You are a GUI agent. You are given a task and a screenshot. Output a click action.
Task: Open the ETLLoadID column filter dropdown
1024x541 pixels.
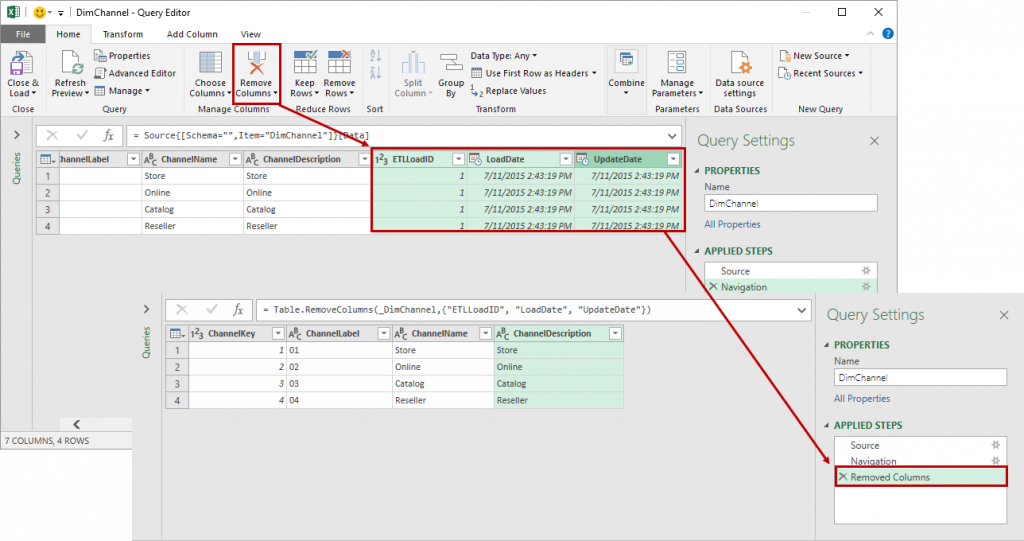click(458, 159)
